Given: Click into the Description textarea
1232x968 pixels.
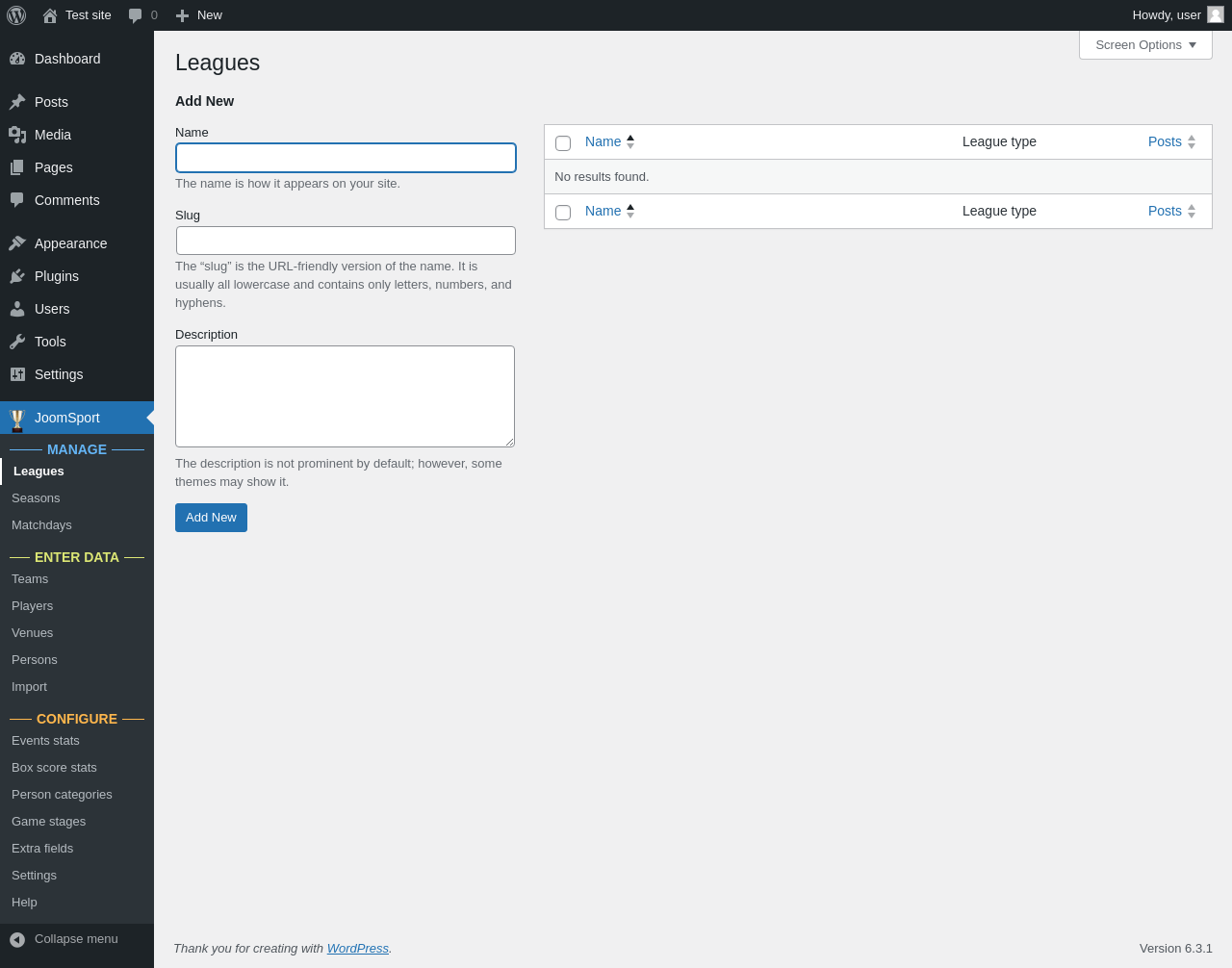Looking at the screenshot, I should (345, 396).
